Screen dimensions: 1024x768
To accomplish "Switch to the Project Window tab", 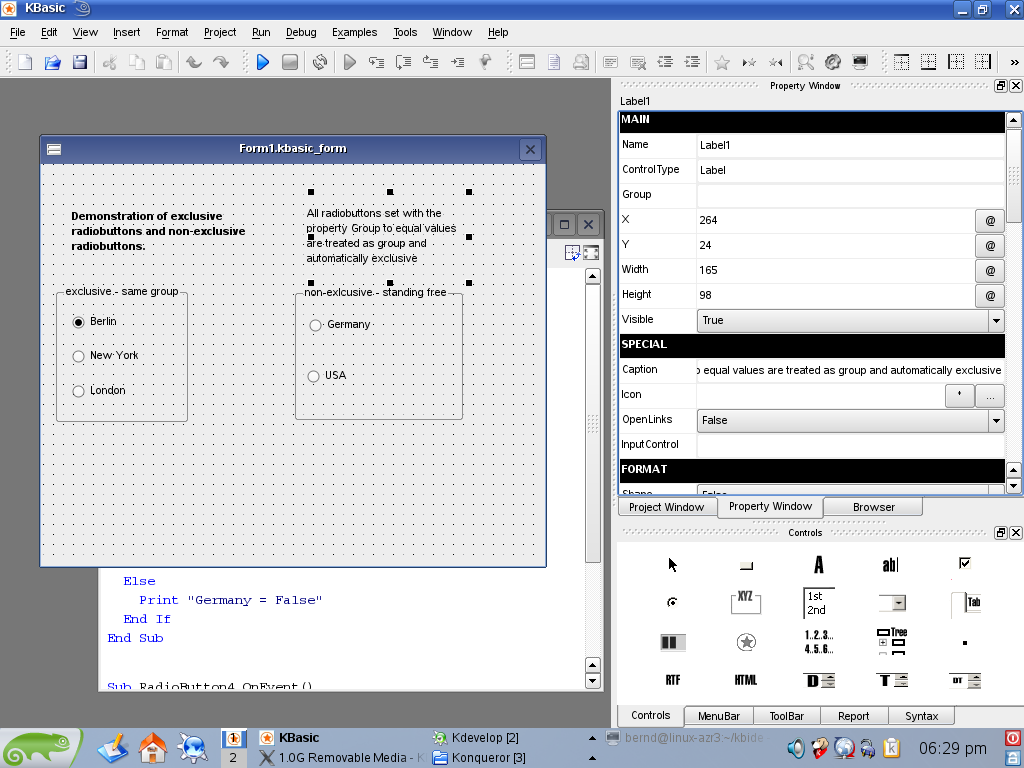I will pyautogui.click(x=666, y=507).
